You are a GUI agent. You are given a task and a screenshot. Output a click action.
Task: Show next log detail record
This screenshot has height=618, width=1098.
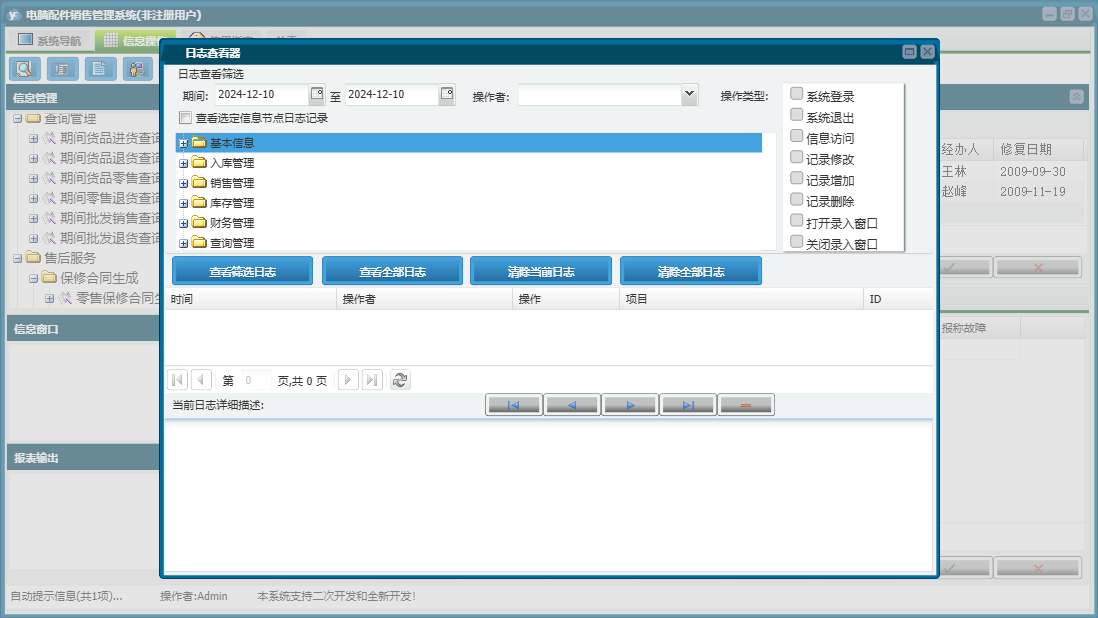tap(630, 405)
